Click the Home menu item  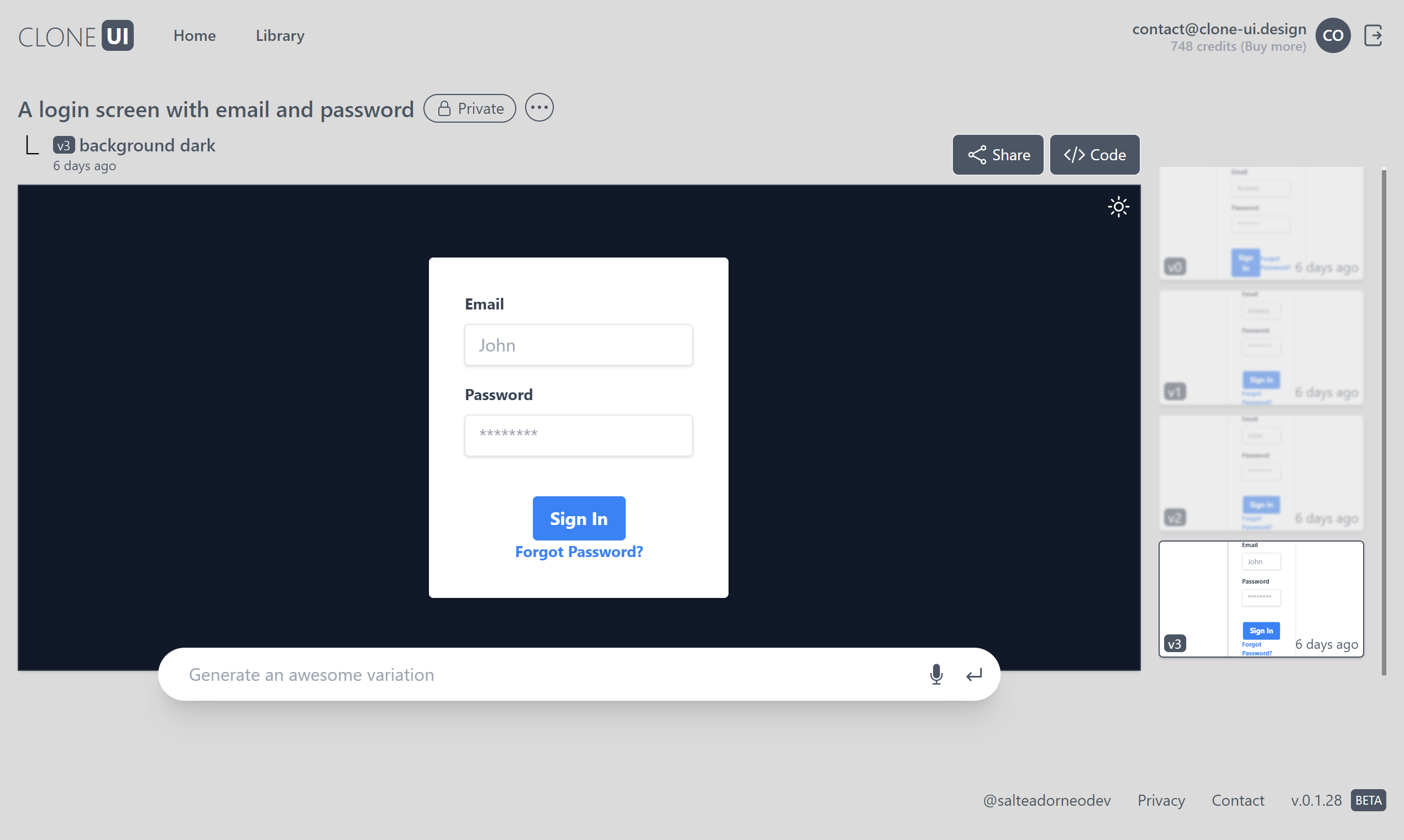194,35
